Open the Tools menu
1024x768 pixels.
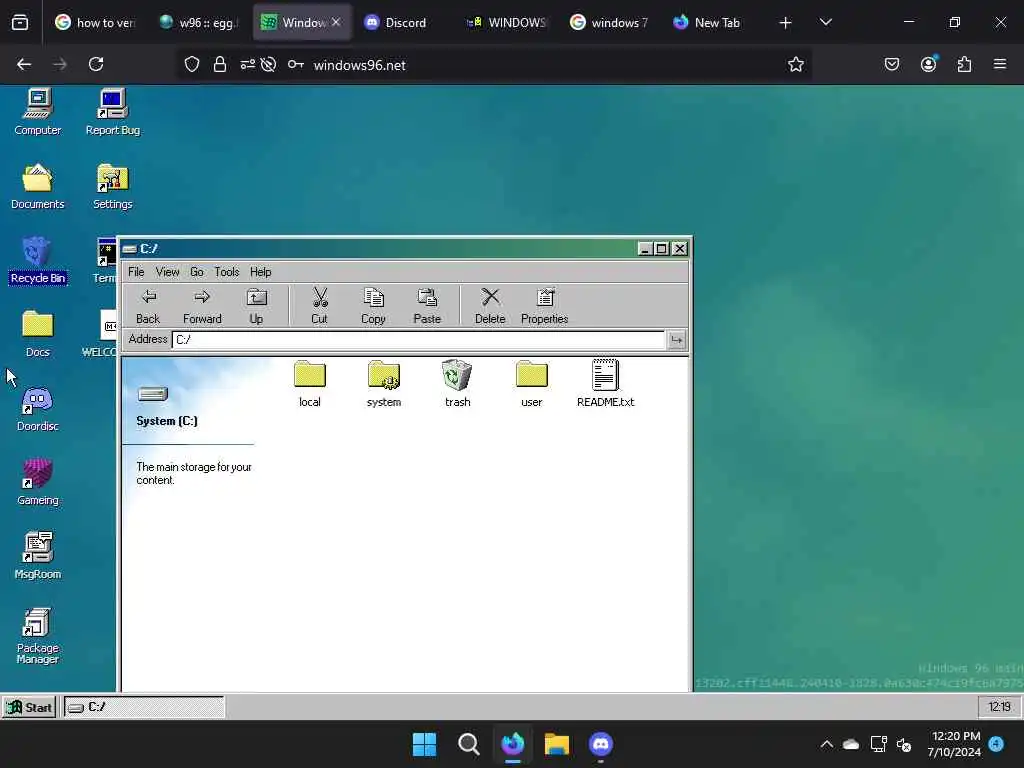[x=227, y=272]
